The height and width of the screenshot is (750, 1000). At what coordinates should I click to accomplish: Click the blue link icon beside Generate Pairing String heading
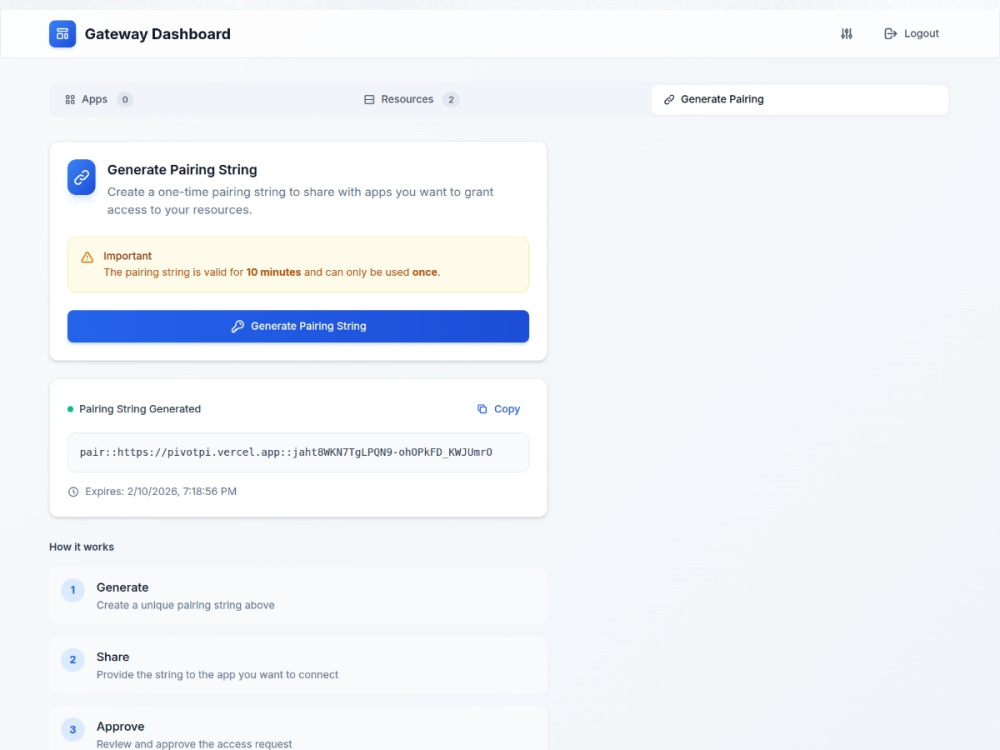pos(82,177)
